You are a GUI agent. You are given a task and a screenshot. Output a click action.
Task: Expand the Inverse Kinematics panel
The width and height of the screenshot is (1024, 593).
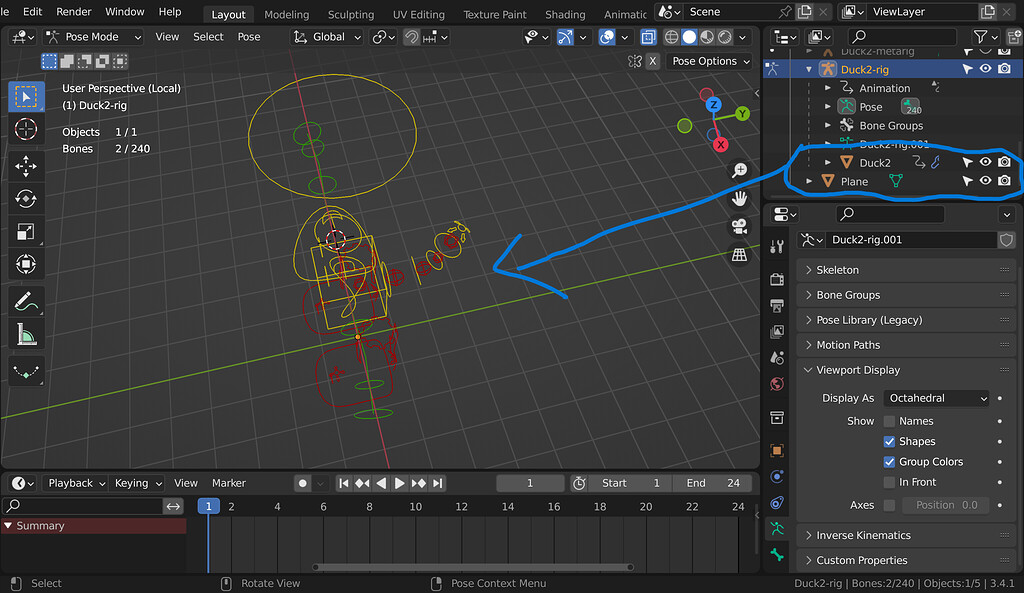point(863,535)
